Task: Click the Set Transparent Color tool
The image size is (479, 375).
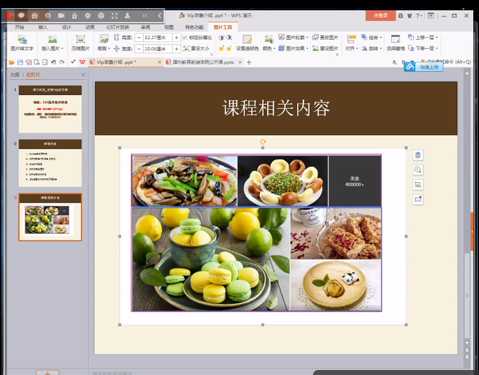Action: click(x=247, y=43)
